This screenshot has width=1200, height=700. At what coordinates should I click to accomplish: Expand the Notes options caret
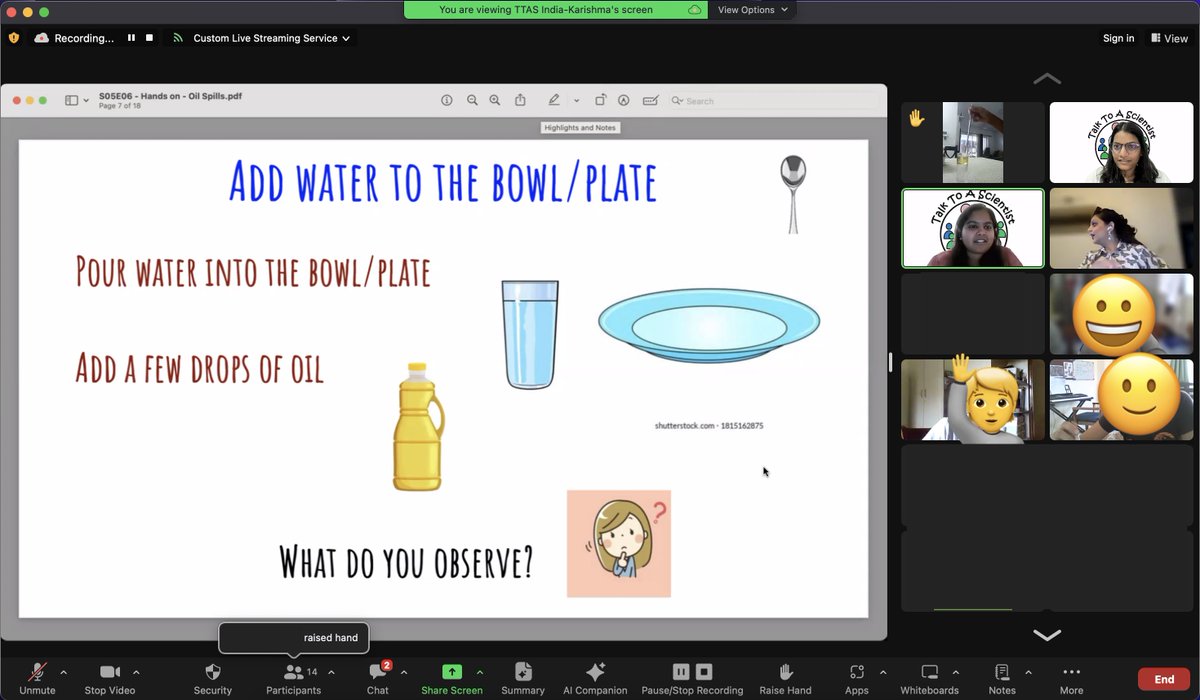pyautogui.click(x=1028, y=672)
